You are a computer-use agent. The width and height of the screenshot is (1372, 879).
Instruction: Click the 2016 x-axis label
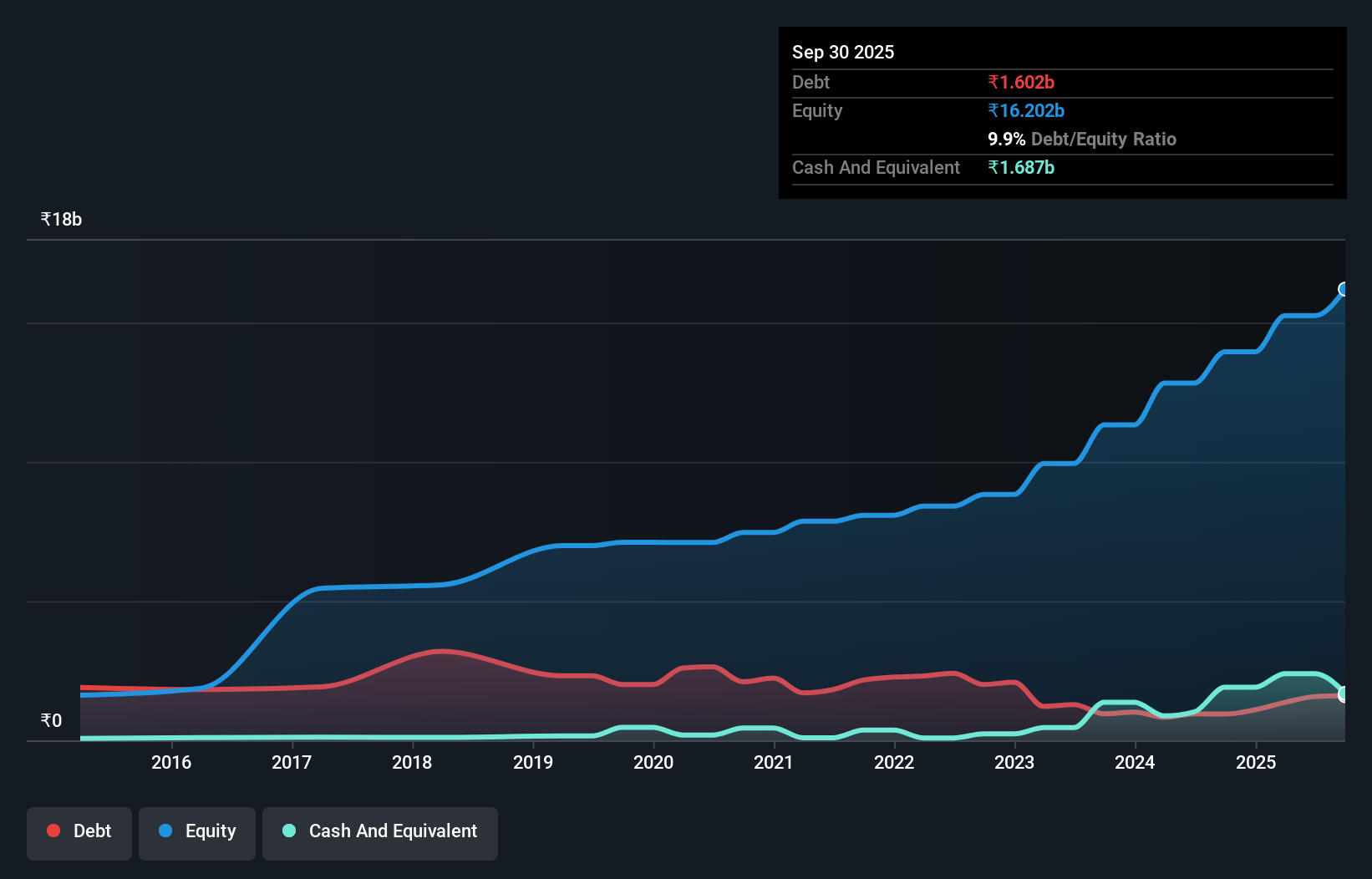point(171,762)
